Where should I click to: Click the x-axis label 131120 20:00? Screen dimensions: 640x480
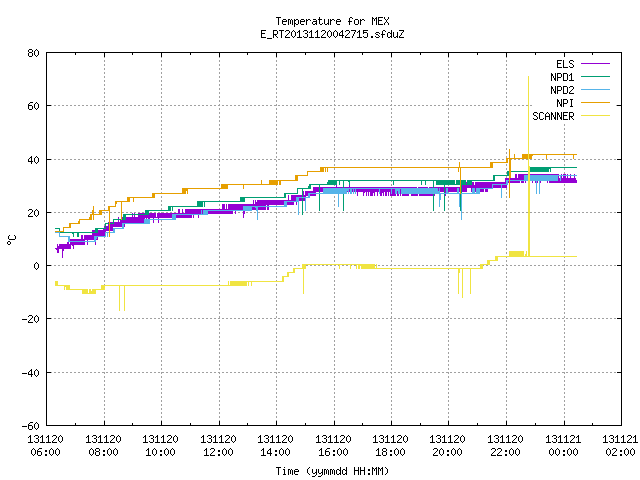coord(448,446)
